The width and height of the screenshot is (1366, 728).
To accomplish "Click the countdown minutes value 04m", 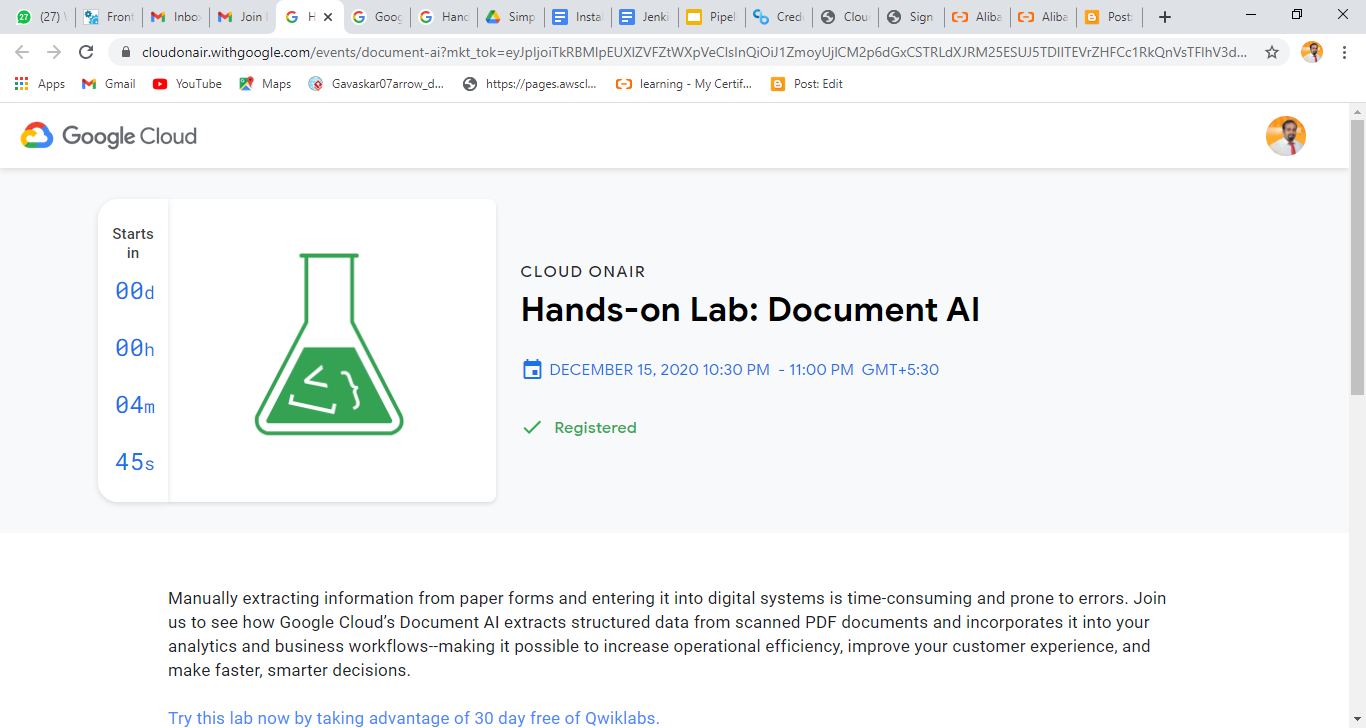I will tap(135, 405).
